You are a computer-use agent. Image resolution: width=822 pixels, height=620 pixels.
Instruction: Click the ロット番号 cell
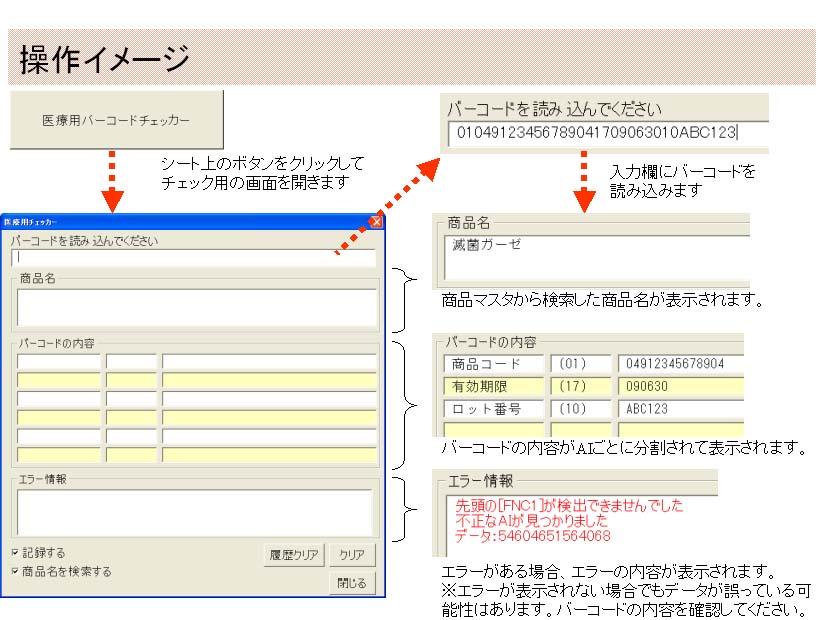click(493, 409)
